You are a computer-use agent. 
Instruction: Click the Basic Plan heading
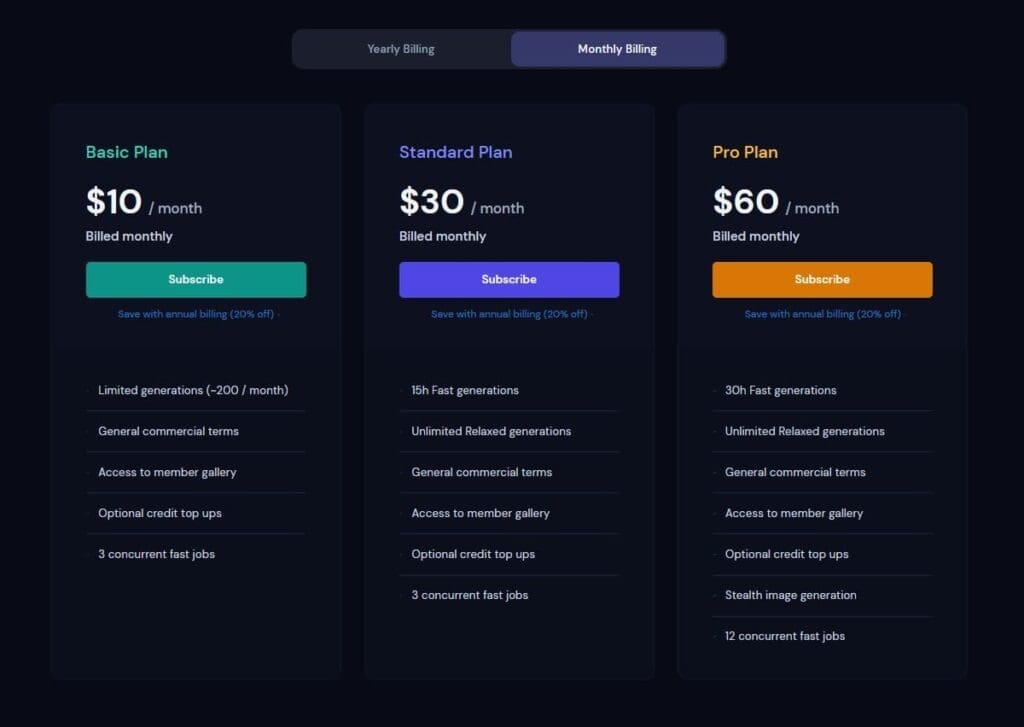coord(127,152)
